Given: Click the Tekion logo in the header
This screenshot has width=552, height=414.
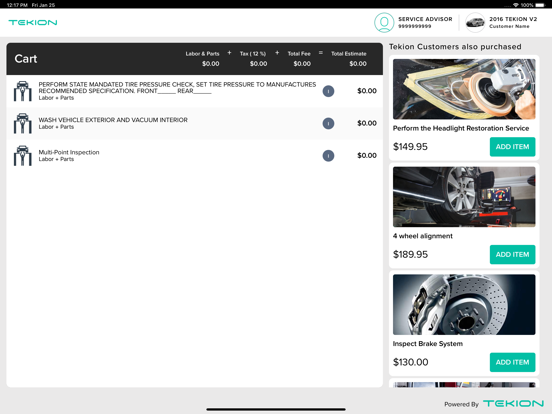Looking at the screenshot, I should pos(33,23).
